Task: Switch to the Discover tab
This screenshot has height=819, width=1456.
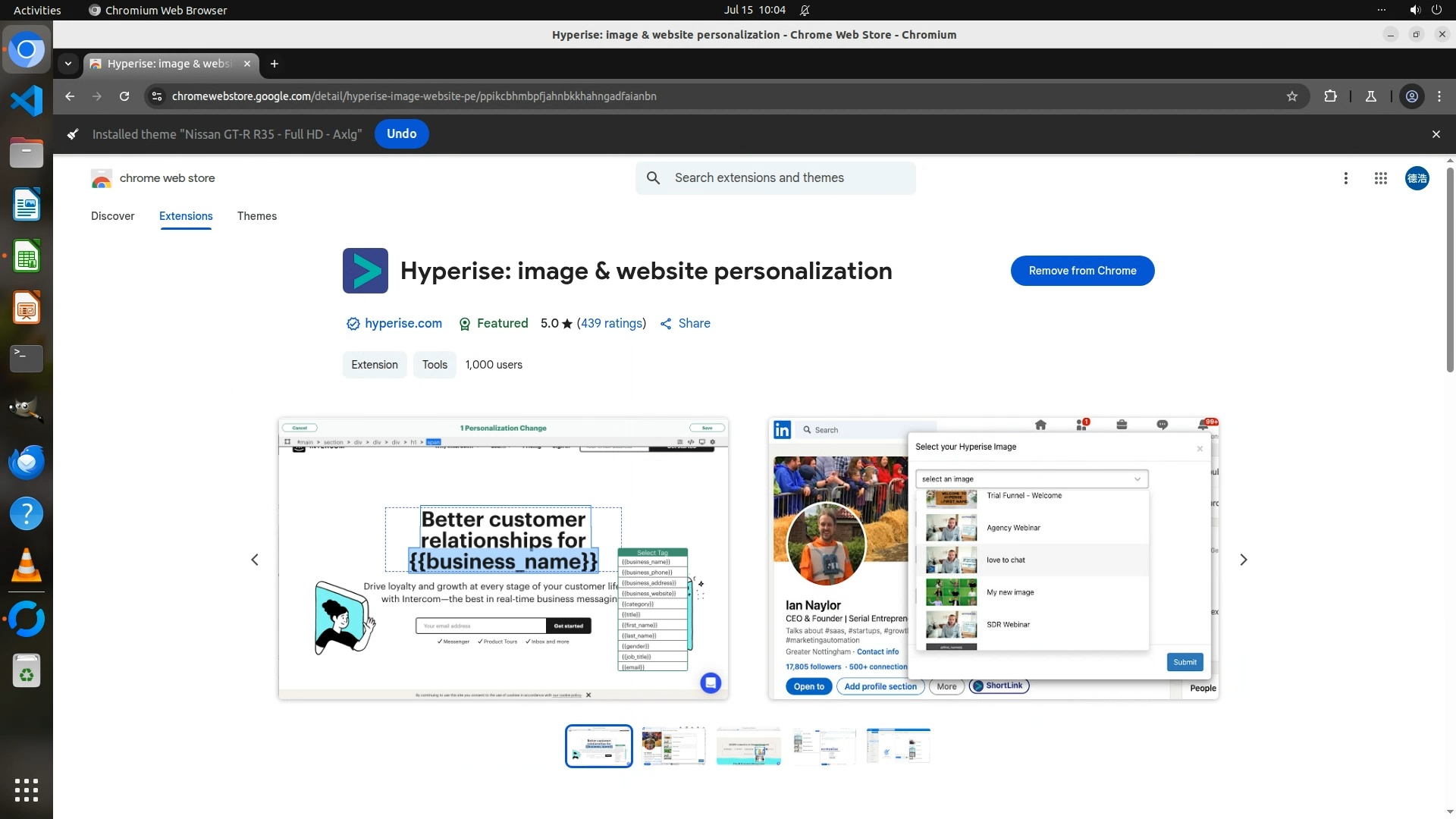Action: [x=112, y=216]
